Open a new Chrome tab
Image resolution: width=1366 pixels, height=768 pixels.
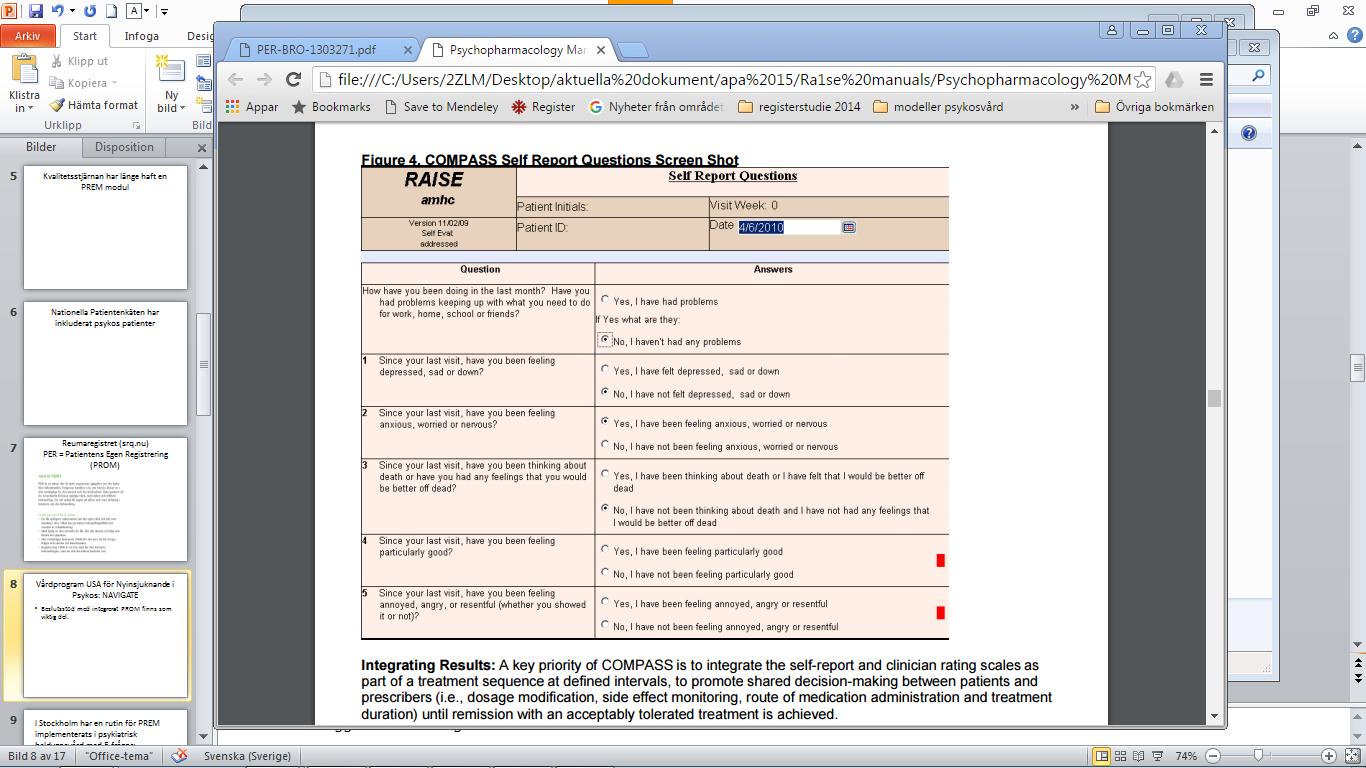click(x=633, y=50)
